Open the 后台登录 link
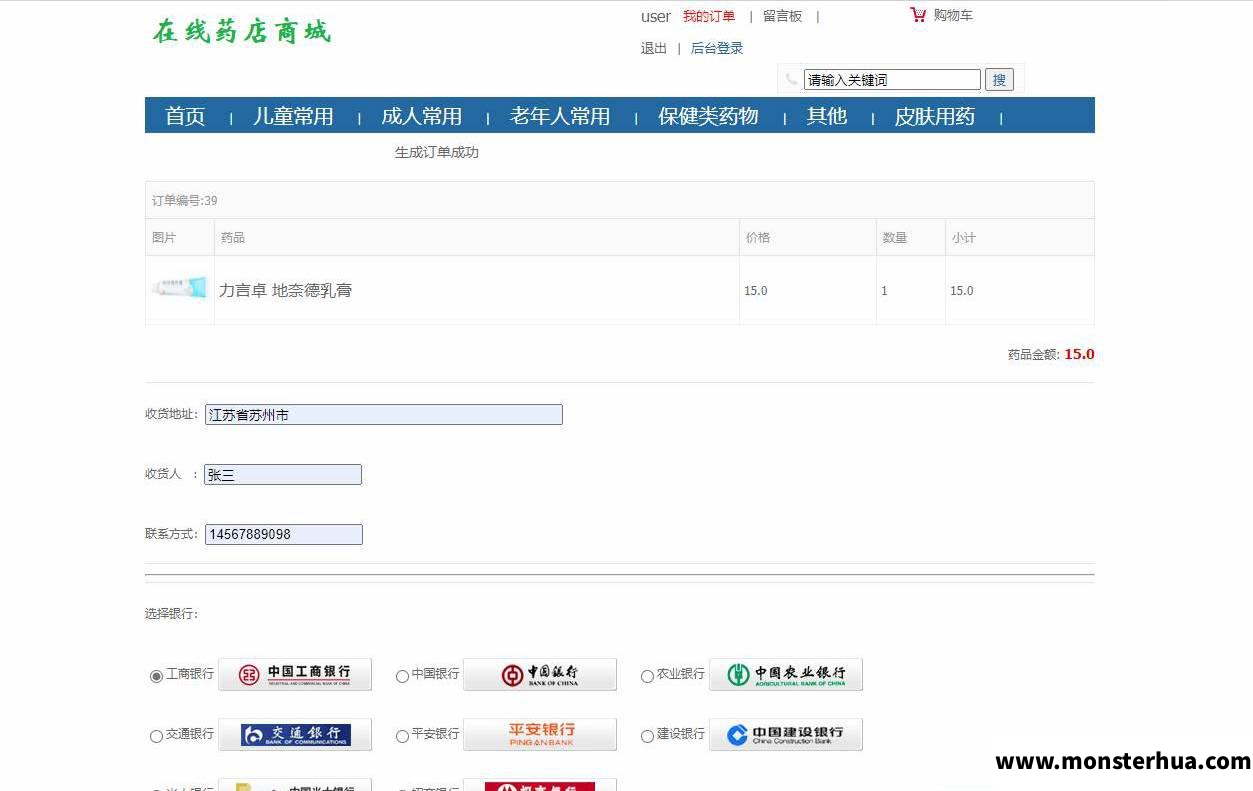 (717, 48)
